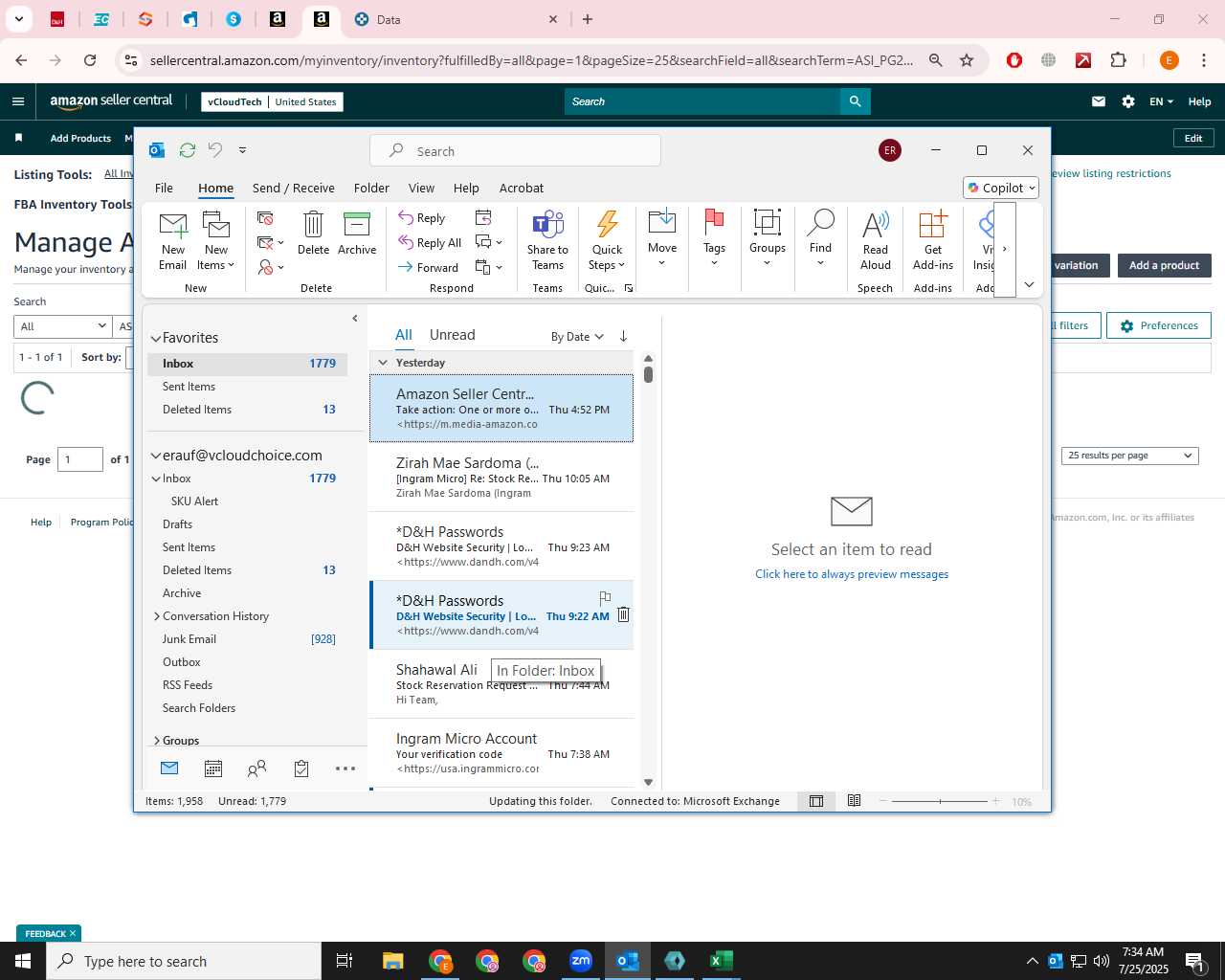Click Share to Teams icon

click(547, 240)
